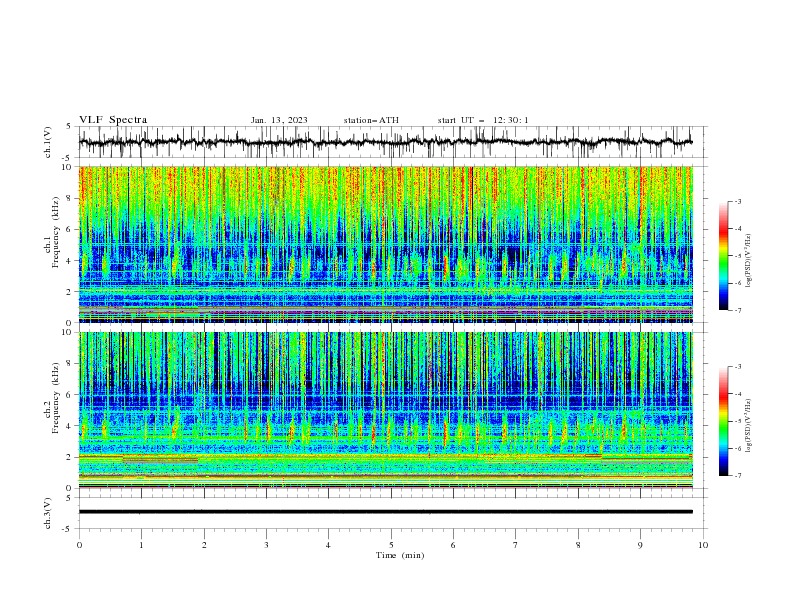Click the date 'Jan. 13, 2023'
The width and height of the screenshot is (792, 612).
tap(279, 120)
